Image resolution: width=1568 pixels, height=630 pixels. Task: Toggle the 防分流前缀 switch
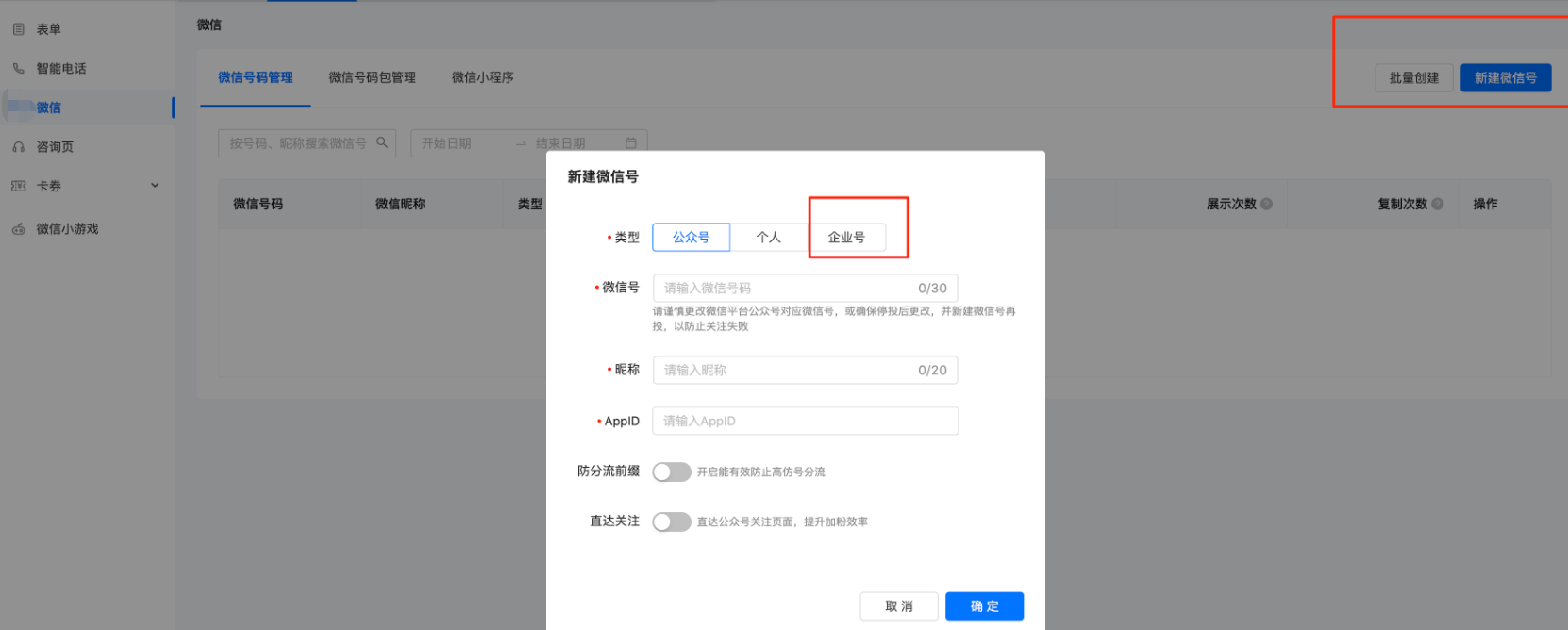click(x=672, y=472)
